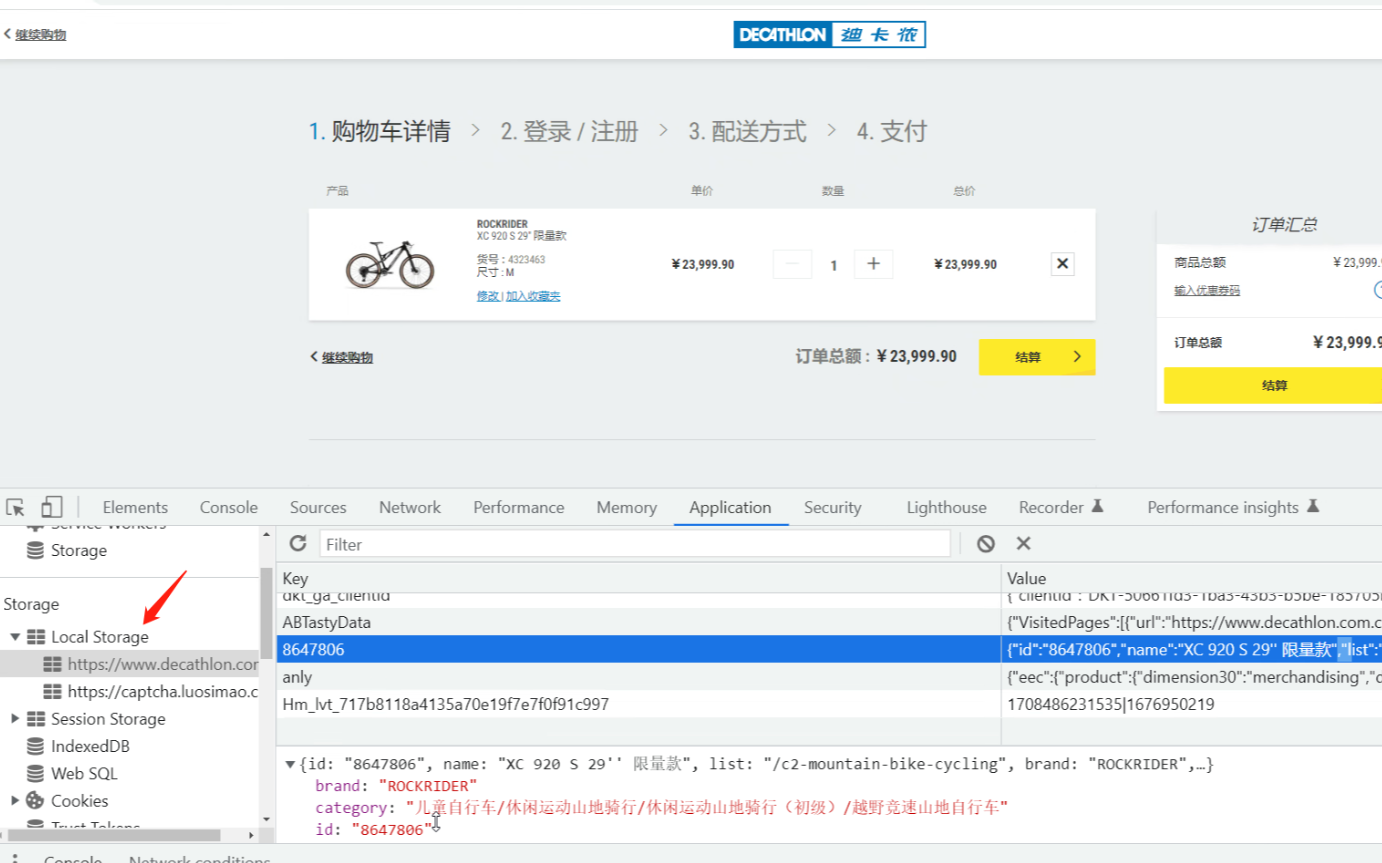Expand the Session Storage tree node
The height and width of the screenshot is (863, 1382).
pyautogui.click(x=15, y=718)
